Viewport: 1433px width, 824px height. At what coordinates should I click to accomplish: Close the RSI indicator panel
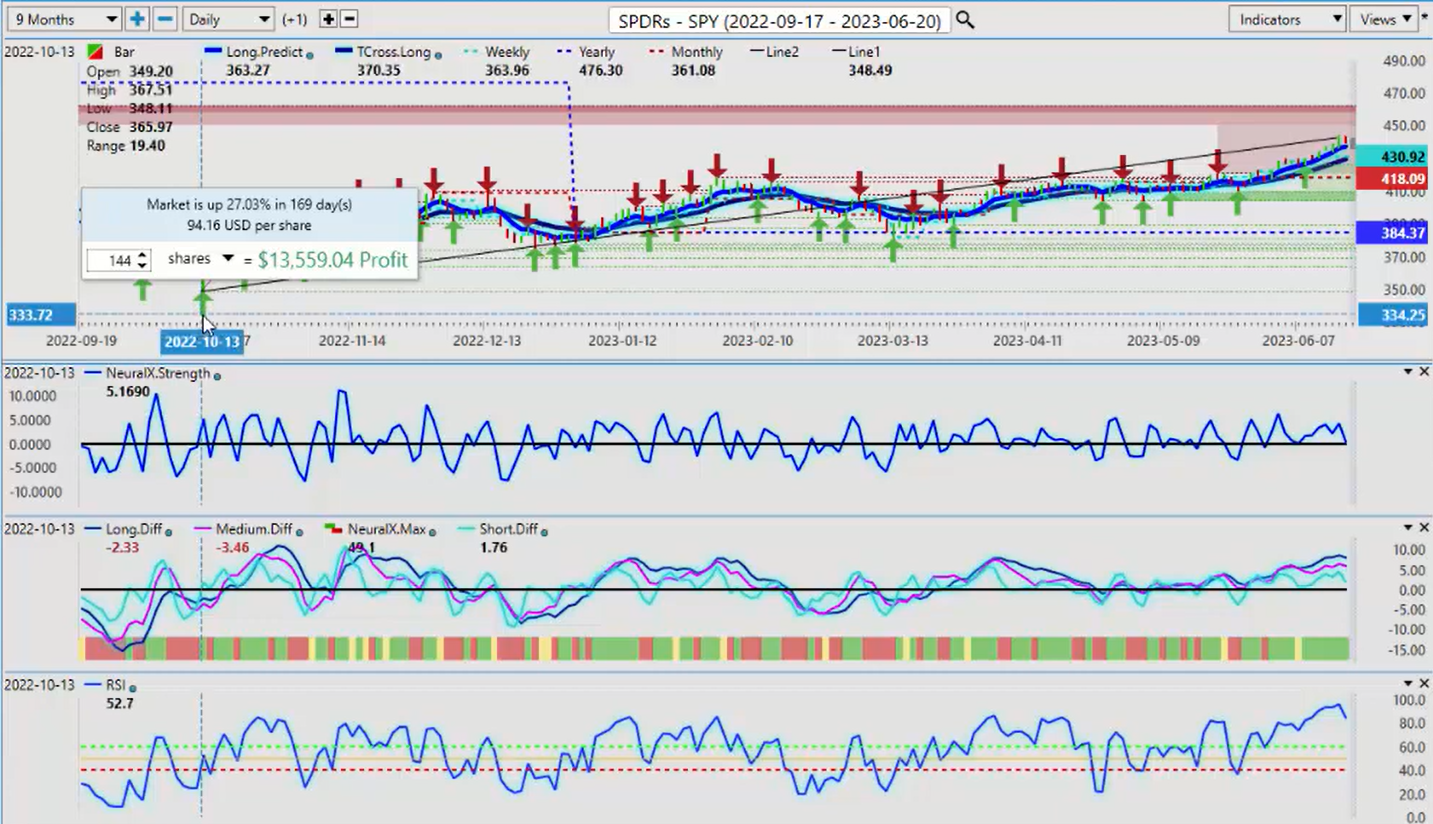click(1424, 683)
